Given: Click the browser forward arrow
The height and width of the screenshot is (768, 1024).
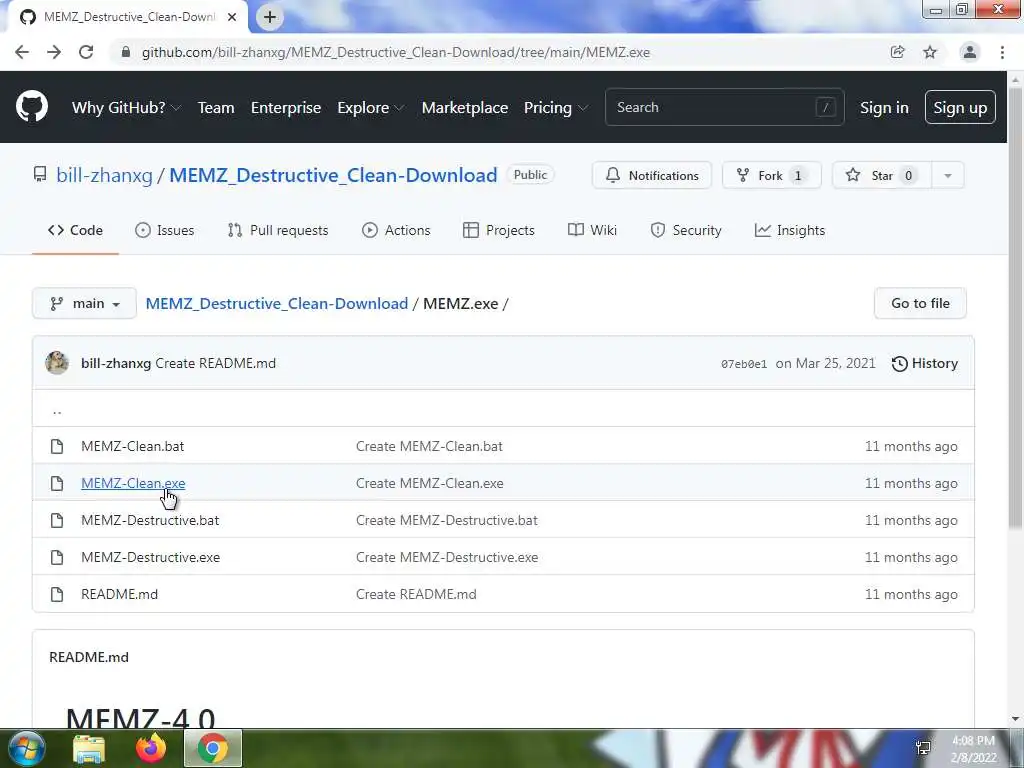Looking at the screenshot, I should (54, 52).
